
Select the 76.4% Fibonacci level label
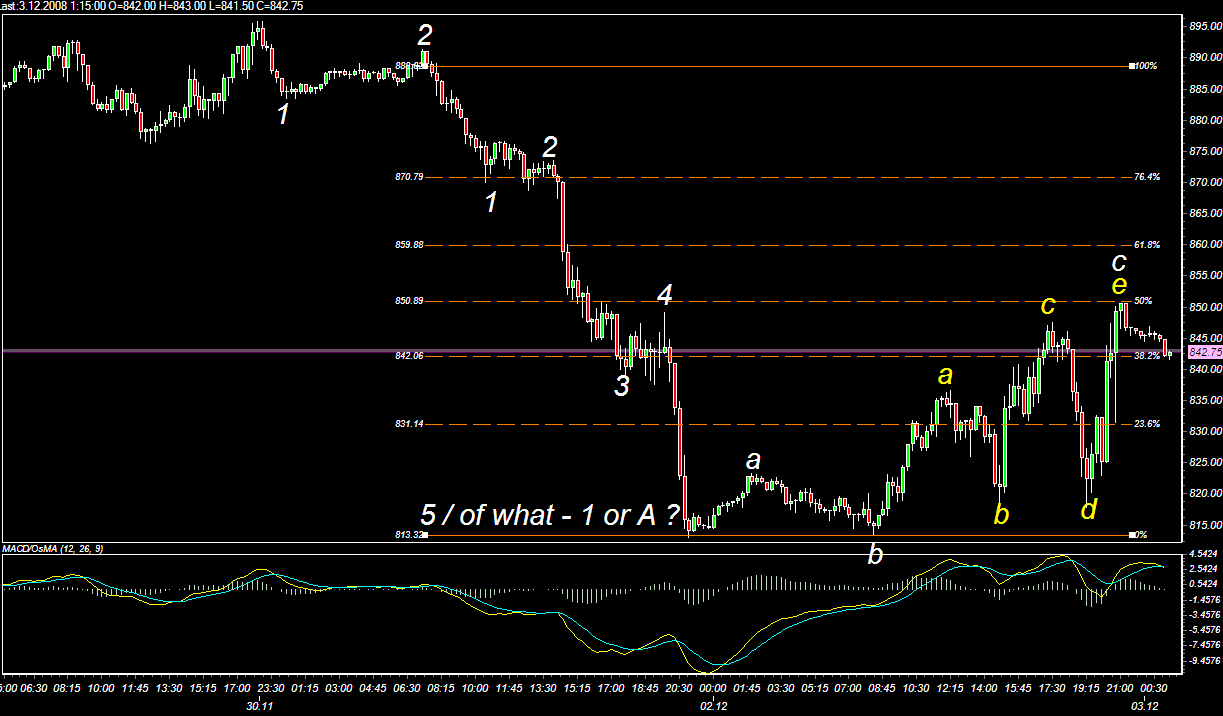1147,177
